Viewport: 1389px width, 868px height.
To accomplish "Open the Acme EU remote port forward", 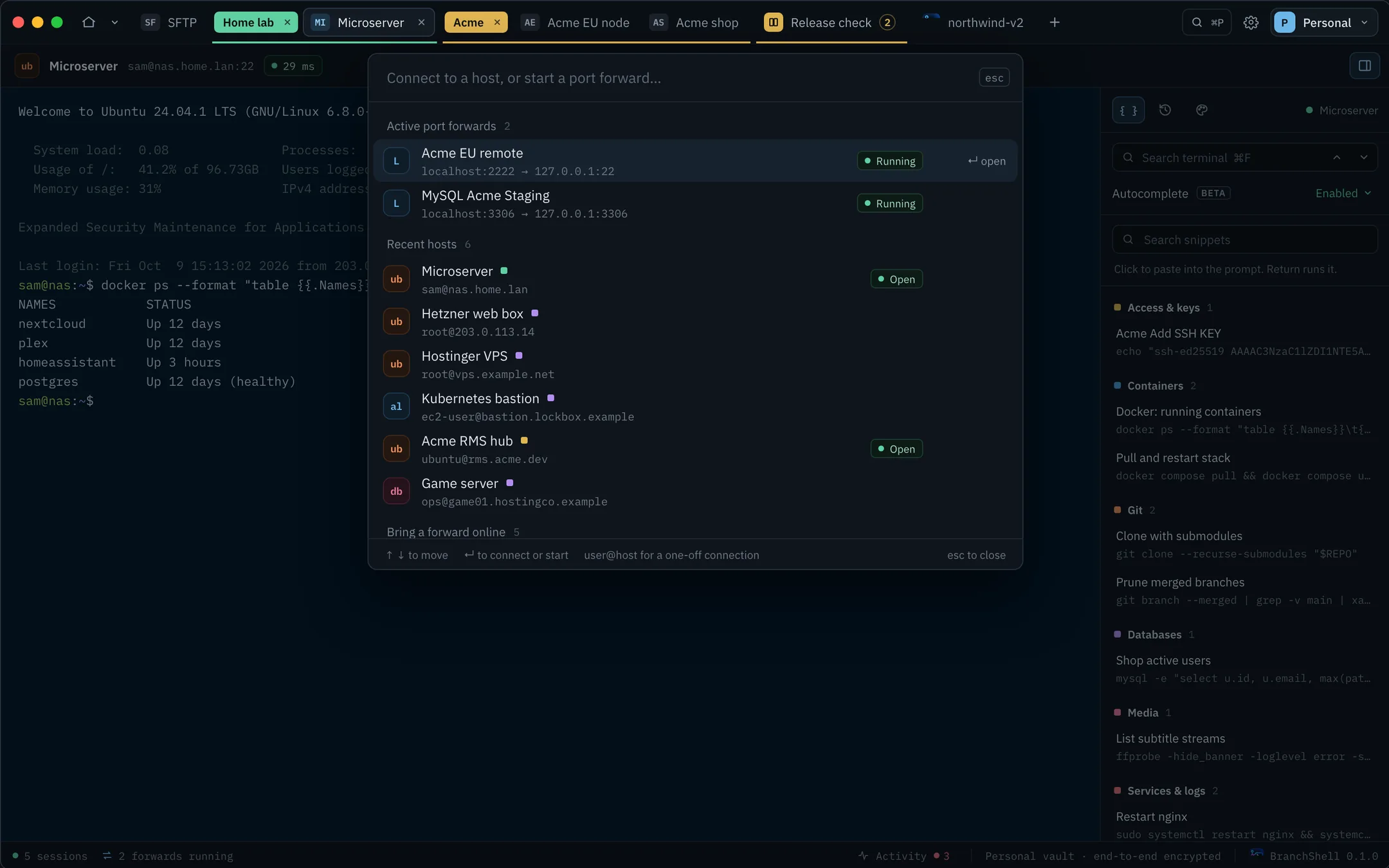I will pyautogui.click(x=695, y=161).
